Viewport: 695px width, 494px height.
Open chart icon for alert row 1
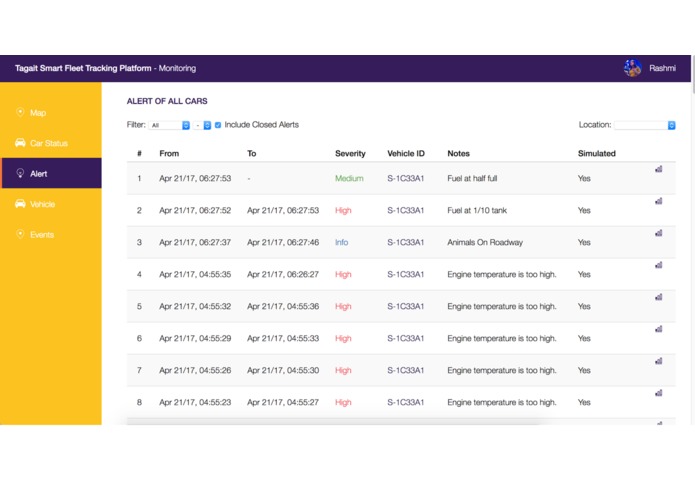[659, 169]
